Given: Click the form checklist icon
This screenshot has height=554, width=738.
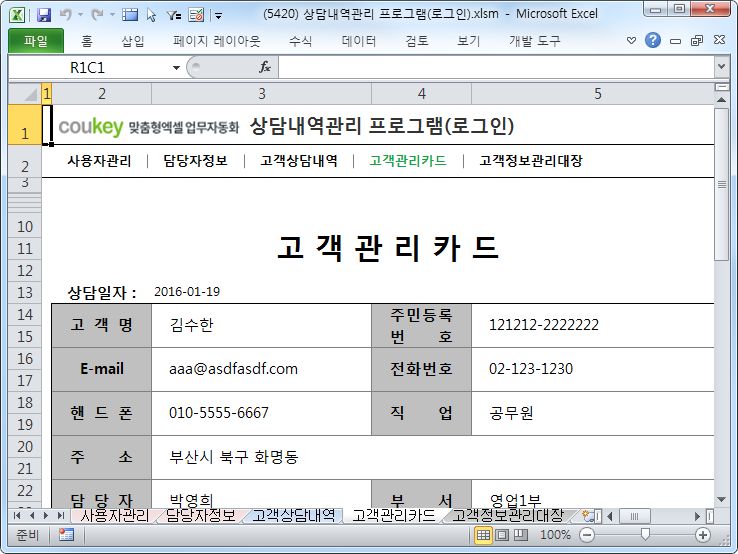Looking at the screenshot, I should 196,15.
